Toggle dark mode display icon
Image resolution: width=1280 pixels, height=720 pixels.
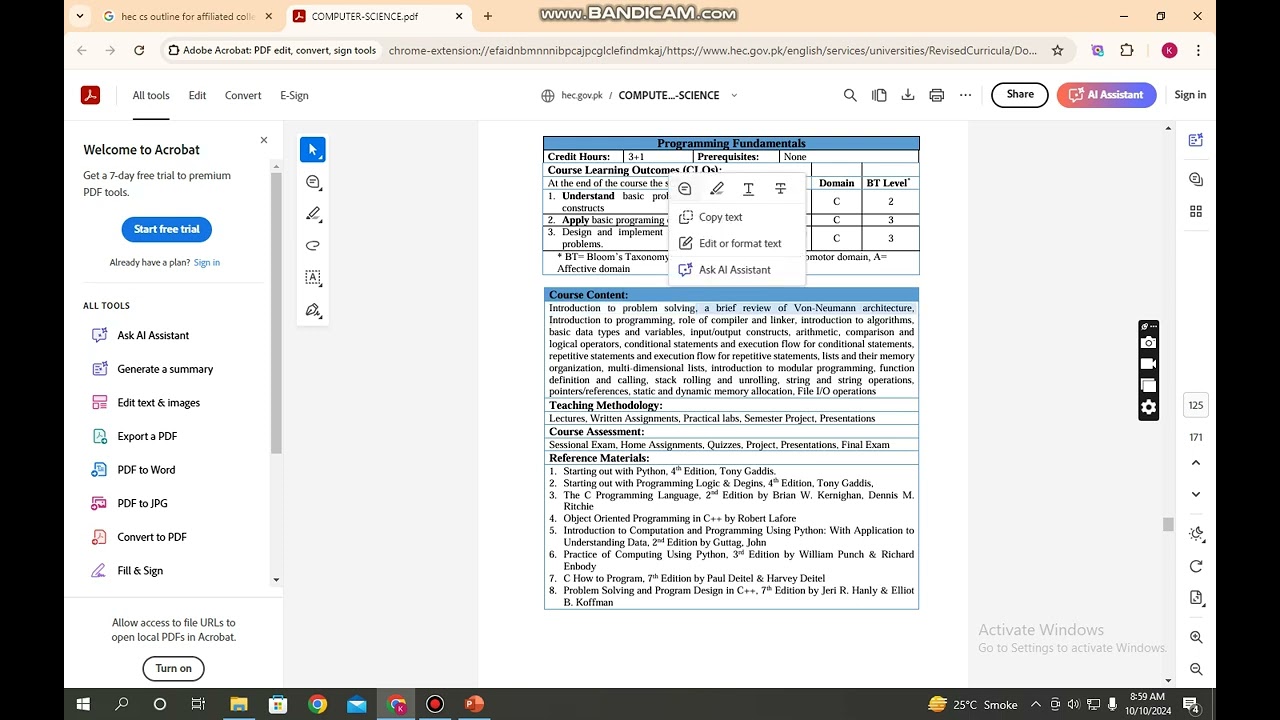pyautogui.click(x=1196, y=534)
